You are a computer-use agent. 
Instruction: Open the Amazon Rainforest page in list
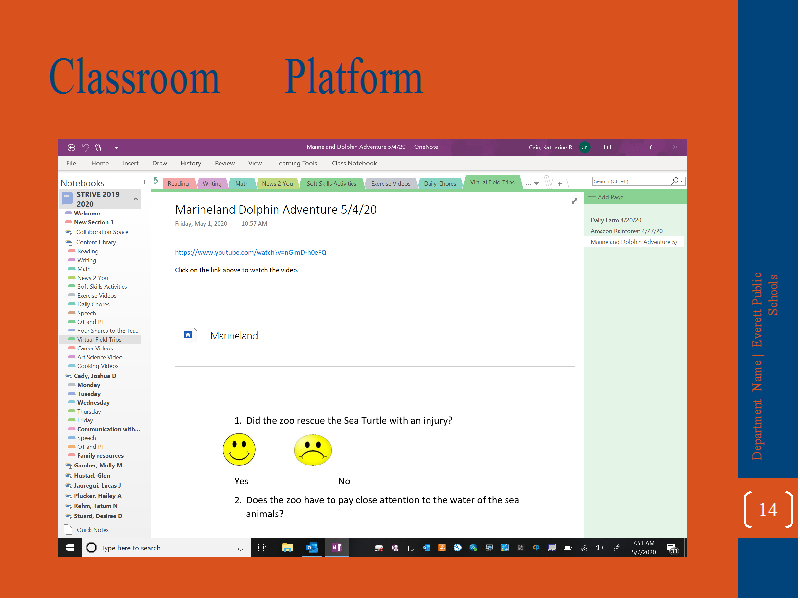627,231
